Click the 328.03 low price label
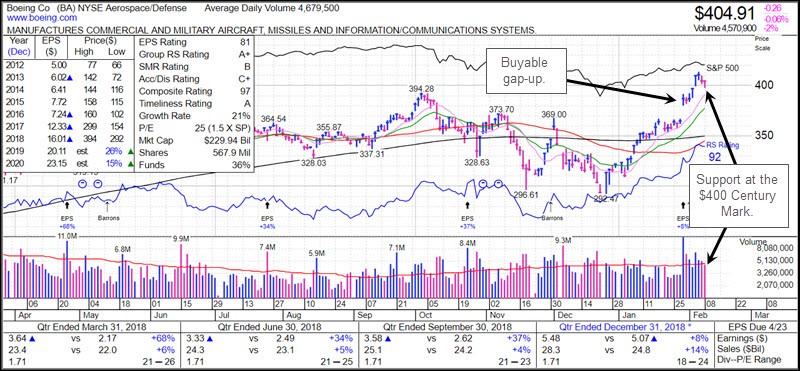The width and height of the screenshot is (800, 371). (313, 162)
